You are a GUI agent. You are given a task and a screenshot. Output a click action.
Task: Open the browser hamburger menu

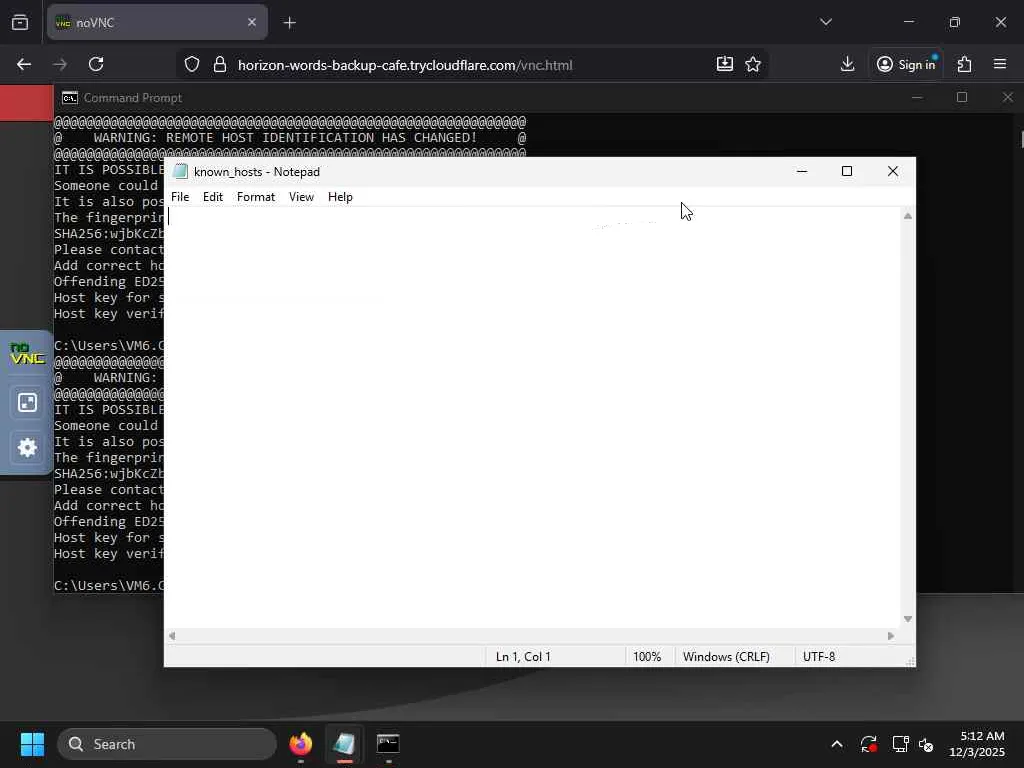coord(1000,64)
